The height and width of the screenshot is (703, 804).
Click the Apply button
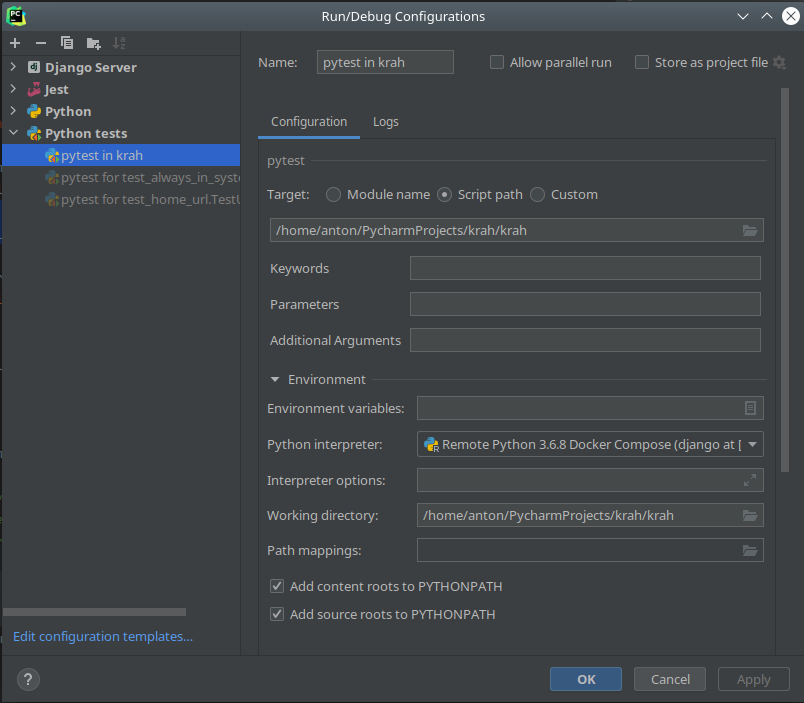pos(753,679)
